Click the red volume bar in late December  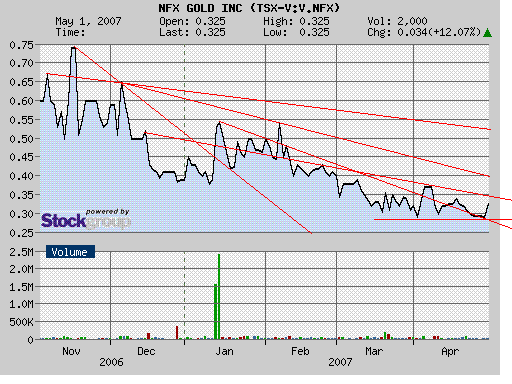click(x=177, y=333)
